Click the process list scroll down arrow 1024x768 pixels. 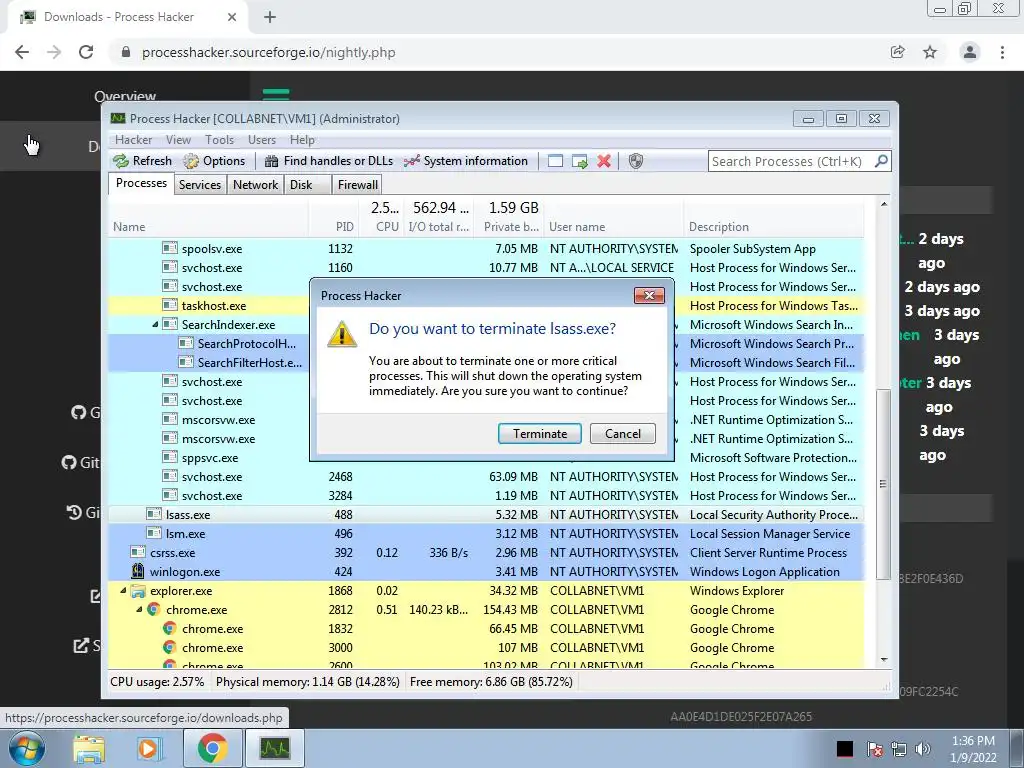point(884,660)
